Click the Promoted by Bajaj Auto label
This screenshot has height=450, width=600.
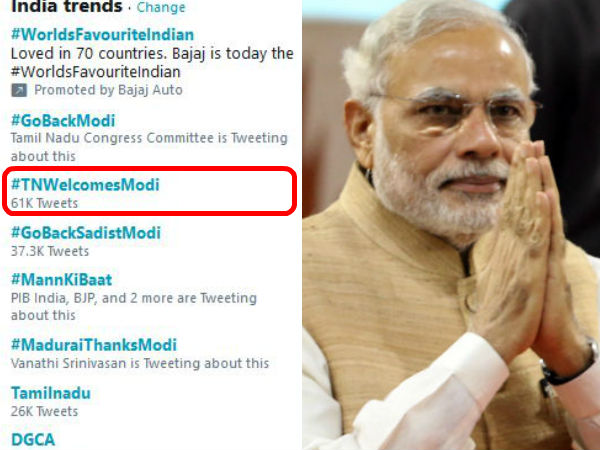click(108, 90)
